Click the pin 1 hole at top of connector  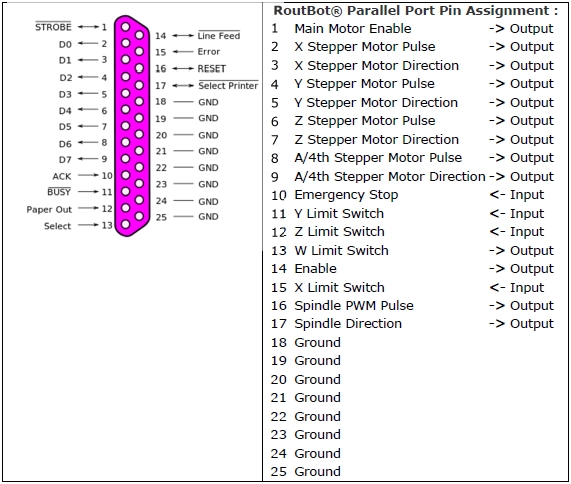[x=125, y=27]
